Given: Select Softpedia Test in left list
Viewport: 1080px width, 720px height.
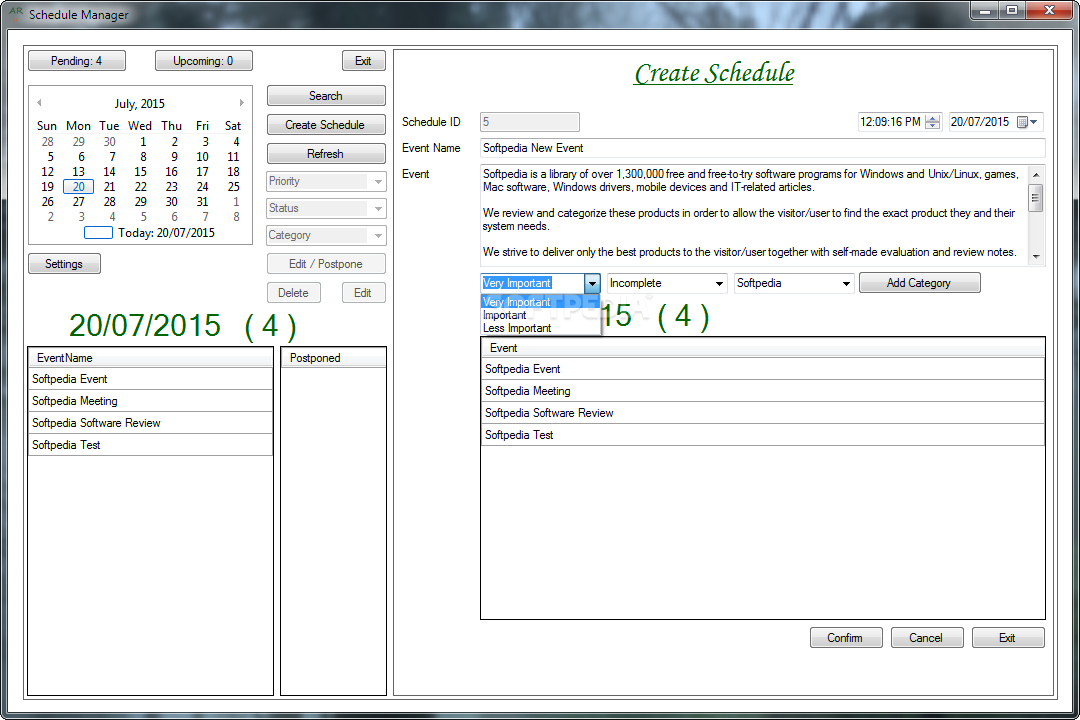Looking at the screenshot, I should click(150, 445).
